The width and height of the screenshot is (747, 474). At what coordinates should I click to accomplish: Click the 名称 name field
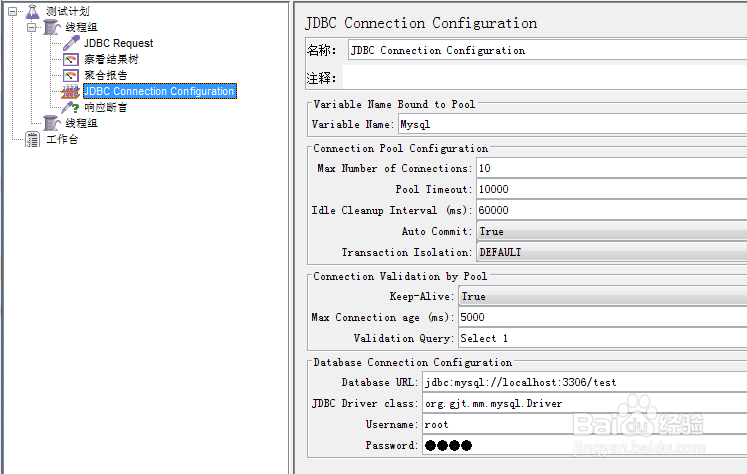[x=547, y=50]
